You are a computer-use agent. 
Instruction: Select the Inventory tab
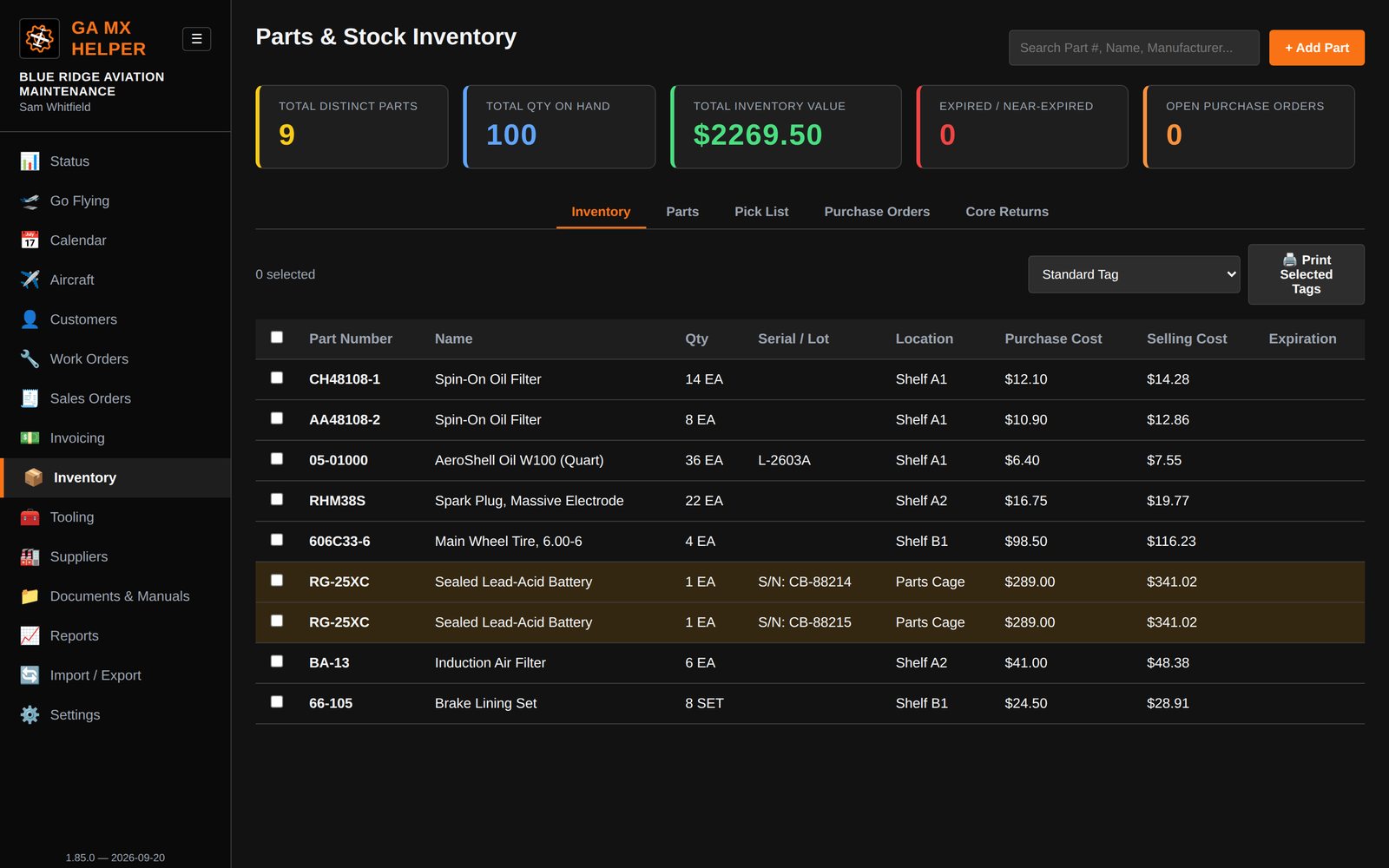pos(601,212)
